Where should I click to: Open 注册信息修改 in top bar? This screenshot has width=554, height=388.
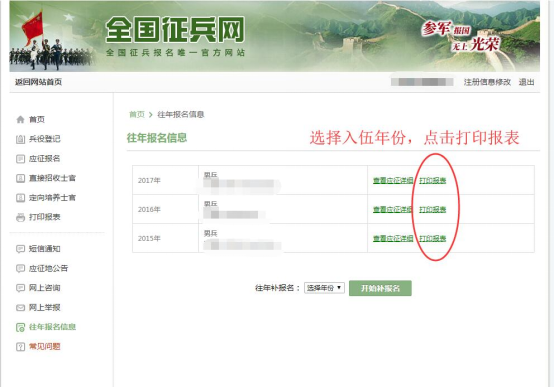tap(487, 82)
